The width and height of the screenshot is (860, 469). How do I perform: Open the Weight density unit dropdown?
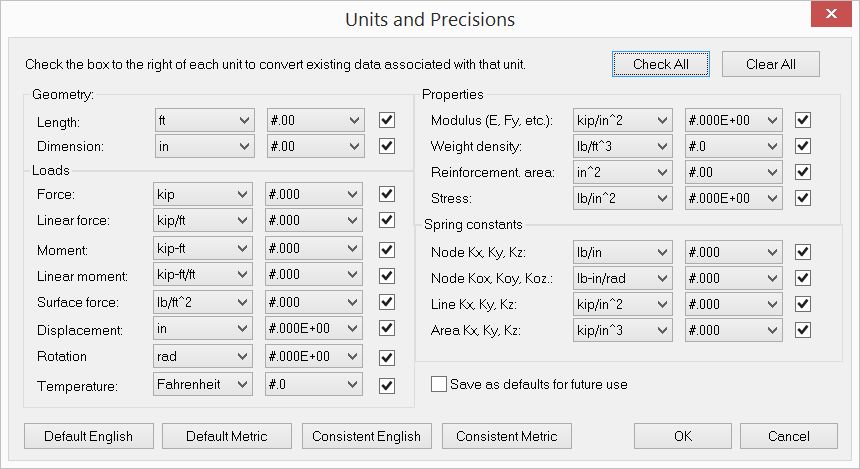point(621,146)
